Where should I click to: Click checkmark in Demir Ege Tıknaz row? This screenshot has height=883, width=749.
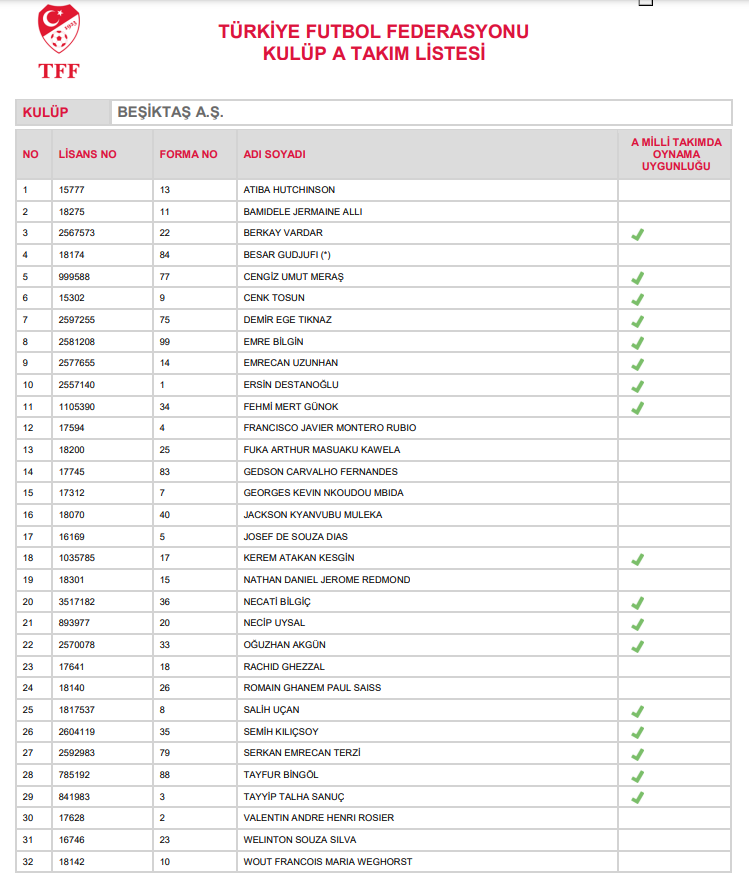coord(637,321)
